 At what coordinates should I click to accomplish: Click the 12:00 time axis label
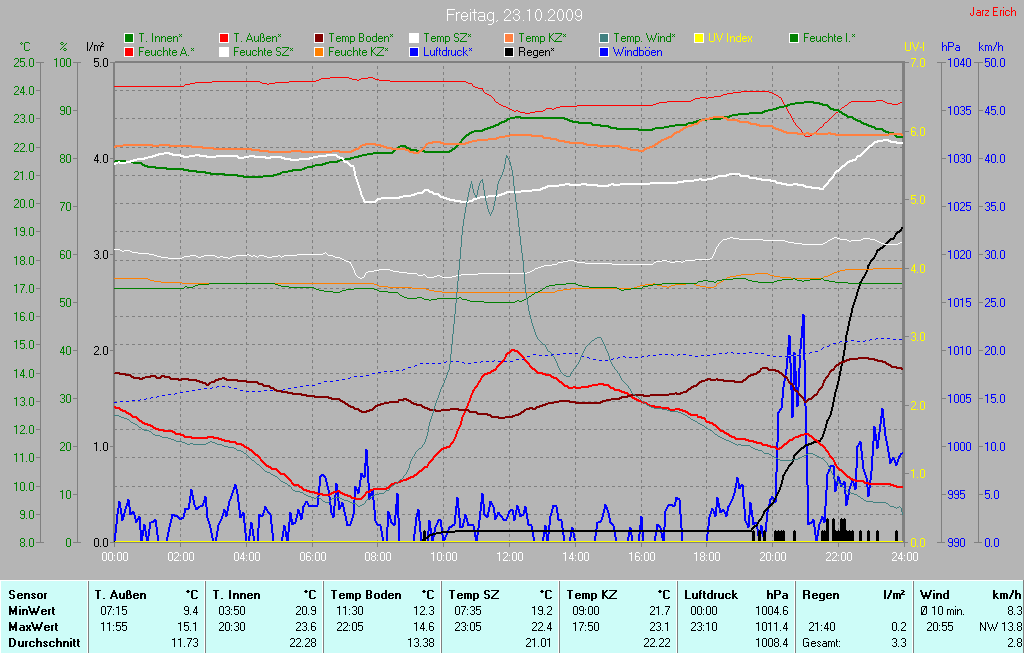509,556
